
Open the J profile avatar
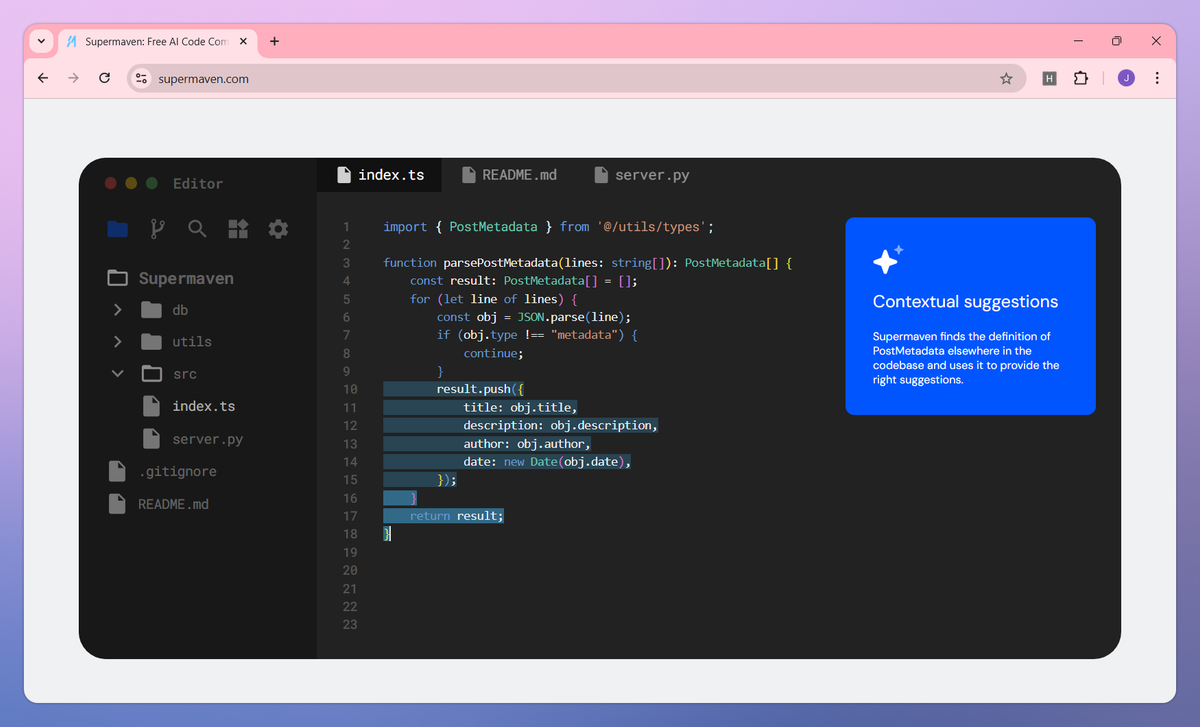[1126, 78]
